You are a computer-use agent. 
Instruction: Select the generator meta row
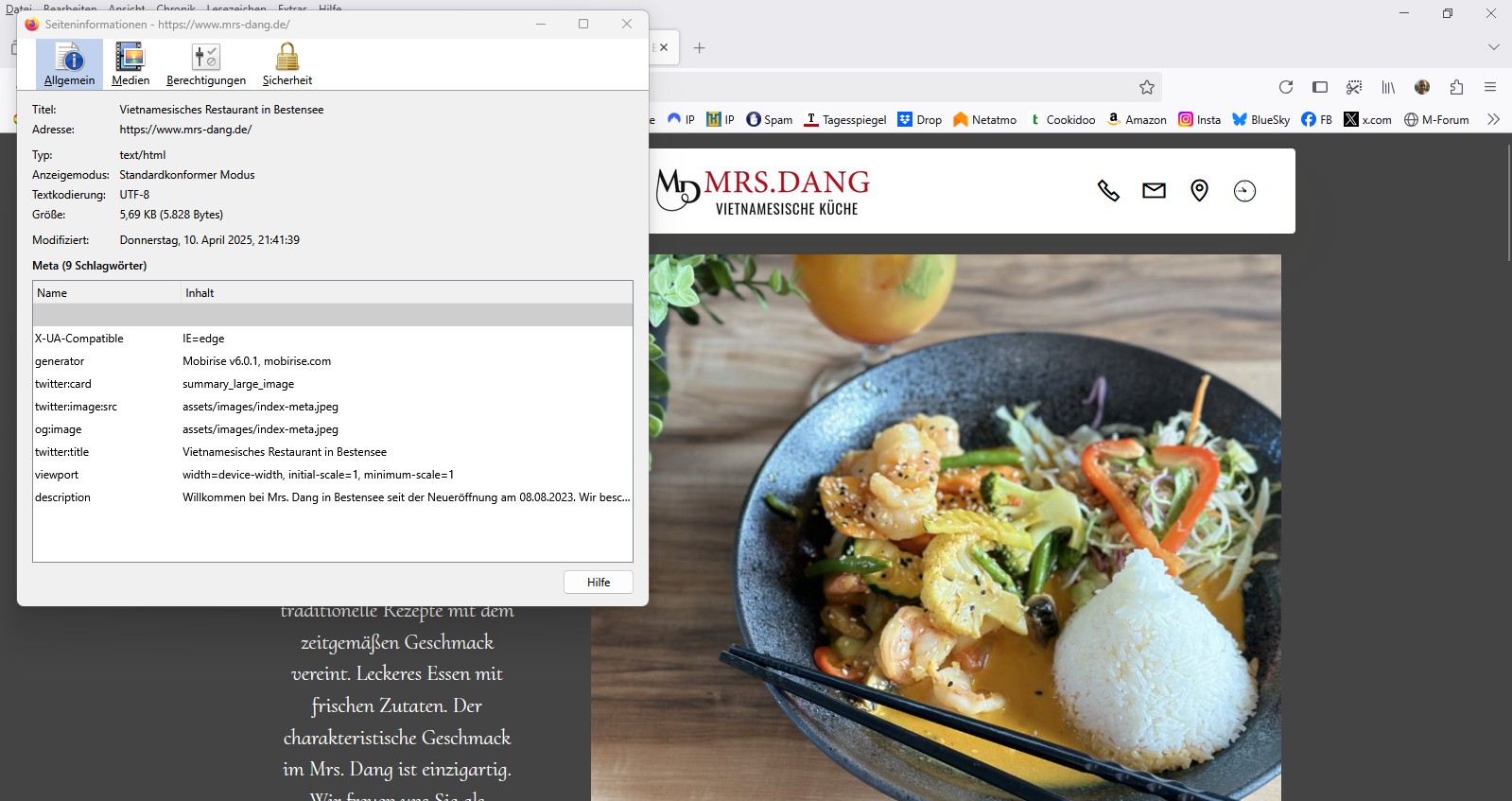[x=333, y=361]
